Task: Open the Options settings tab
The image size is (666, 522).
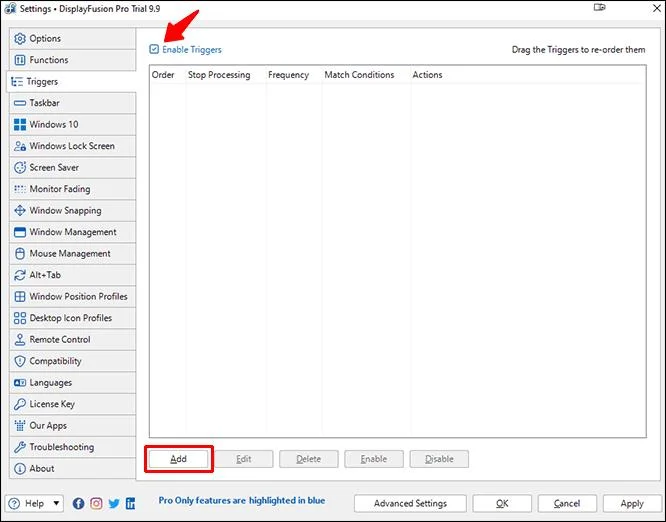Action: coord(73,39)
